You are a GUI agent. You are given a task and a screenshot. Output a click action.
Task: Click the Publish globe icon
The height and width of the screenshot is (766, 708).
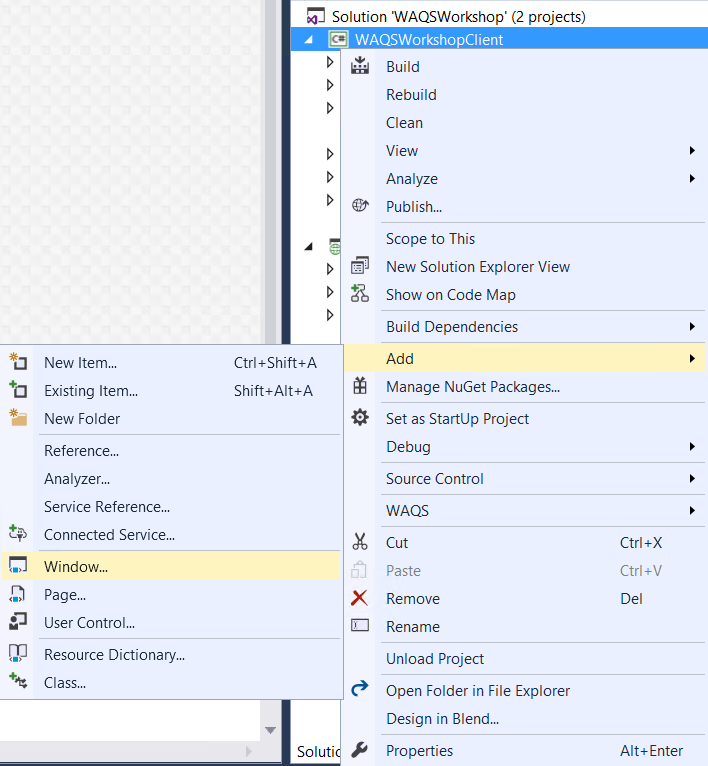click(360, 206)
